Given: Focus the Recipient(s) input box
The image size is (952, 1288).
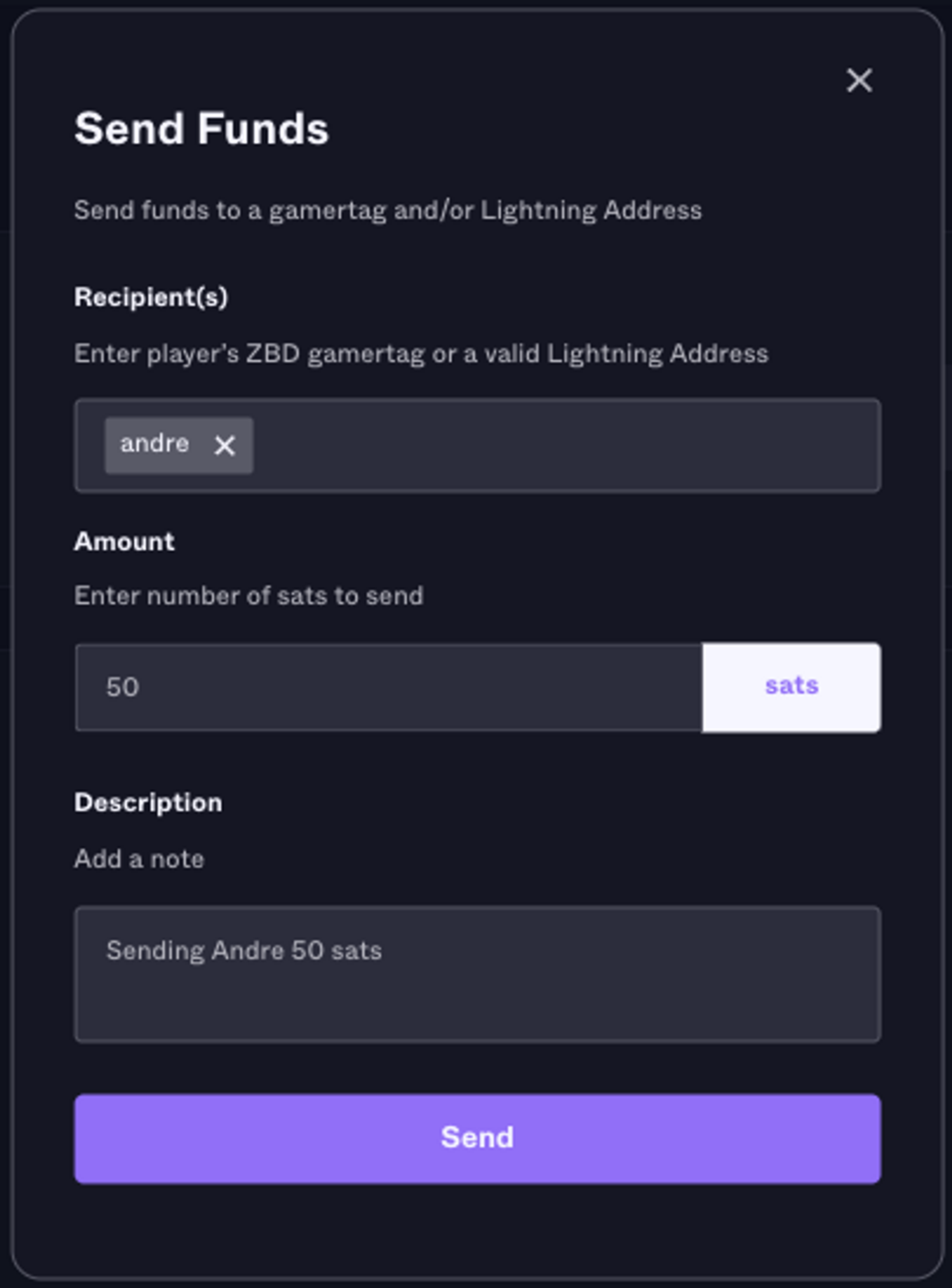Looking at the screenshot, I should tap(565, 446).
